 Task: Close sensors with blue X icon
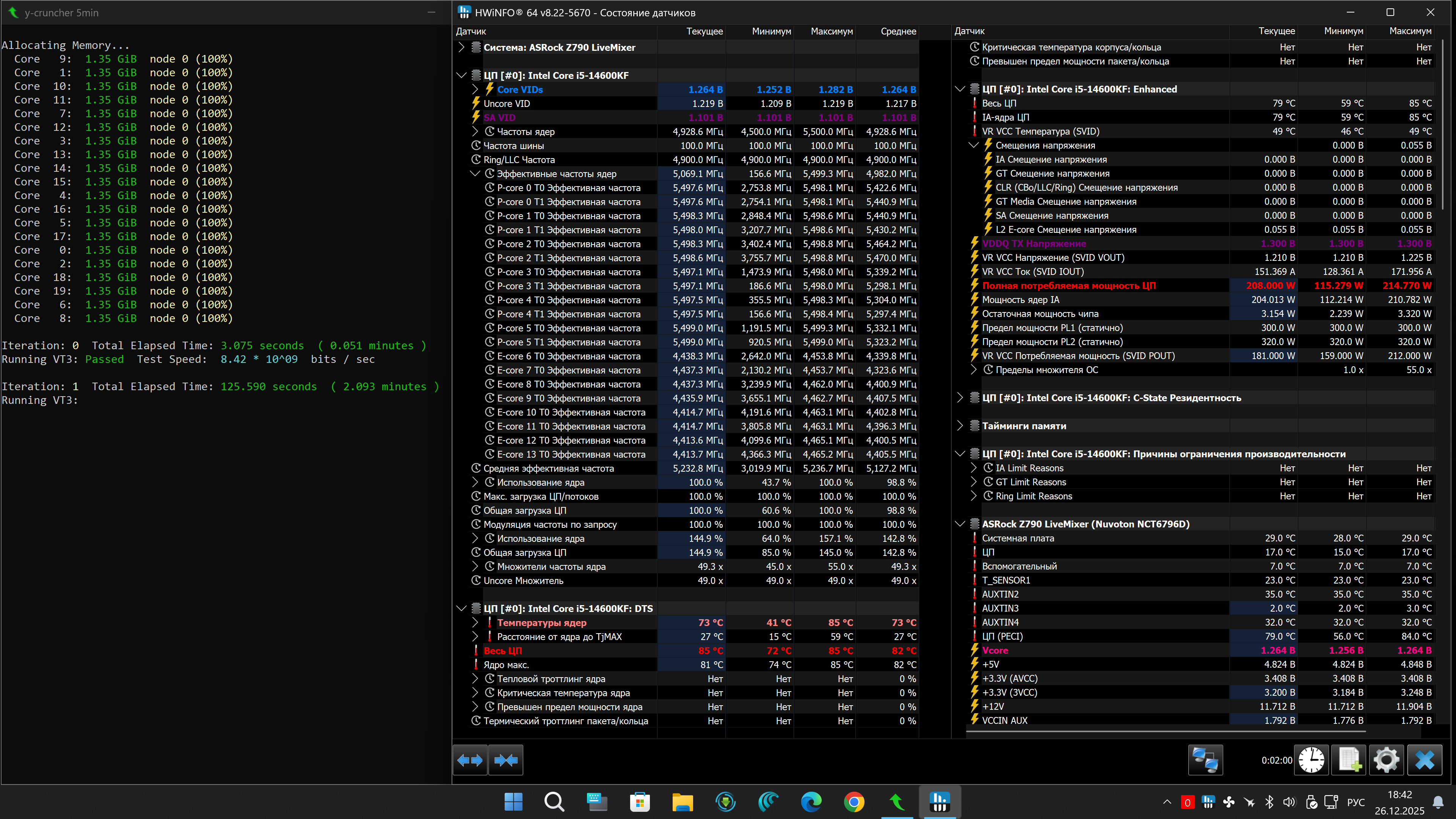click(1425, 760)
